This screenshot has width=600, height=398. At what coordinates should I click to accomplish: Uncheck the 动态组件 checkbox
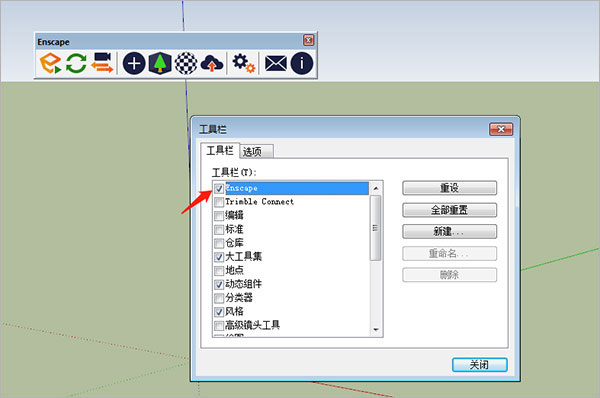(219, 284)
